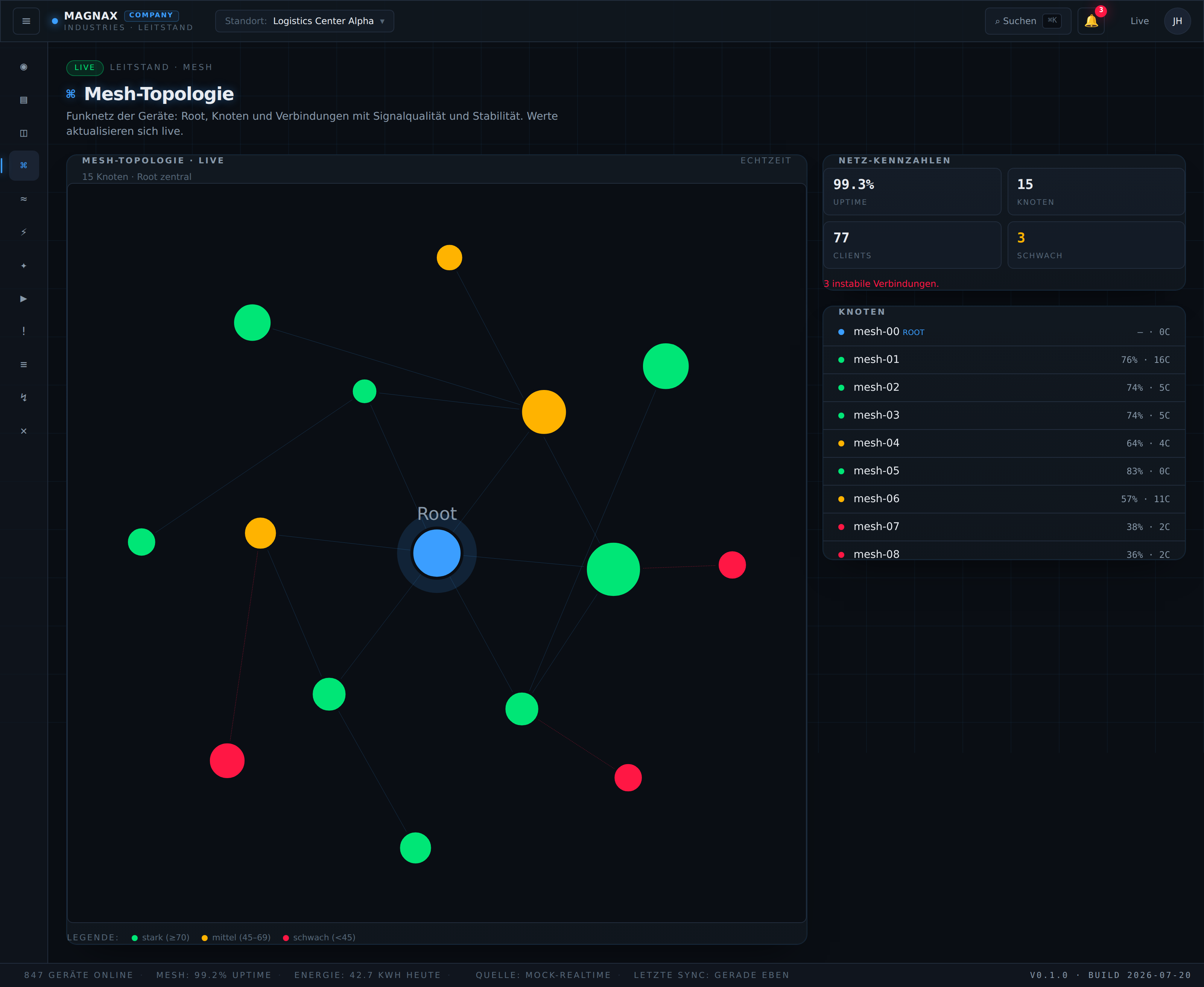1204x987 pixels.
Task: Select the sidebar X icon
Action: [24, 431]
